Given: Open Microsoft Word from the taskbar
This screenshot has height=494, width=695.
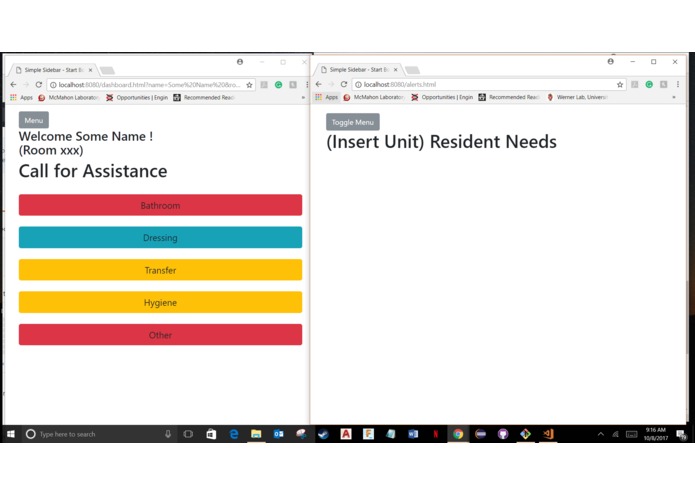Looking at the screenshot, I should [x=413, y=434].
